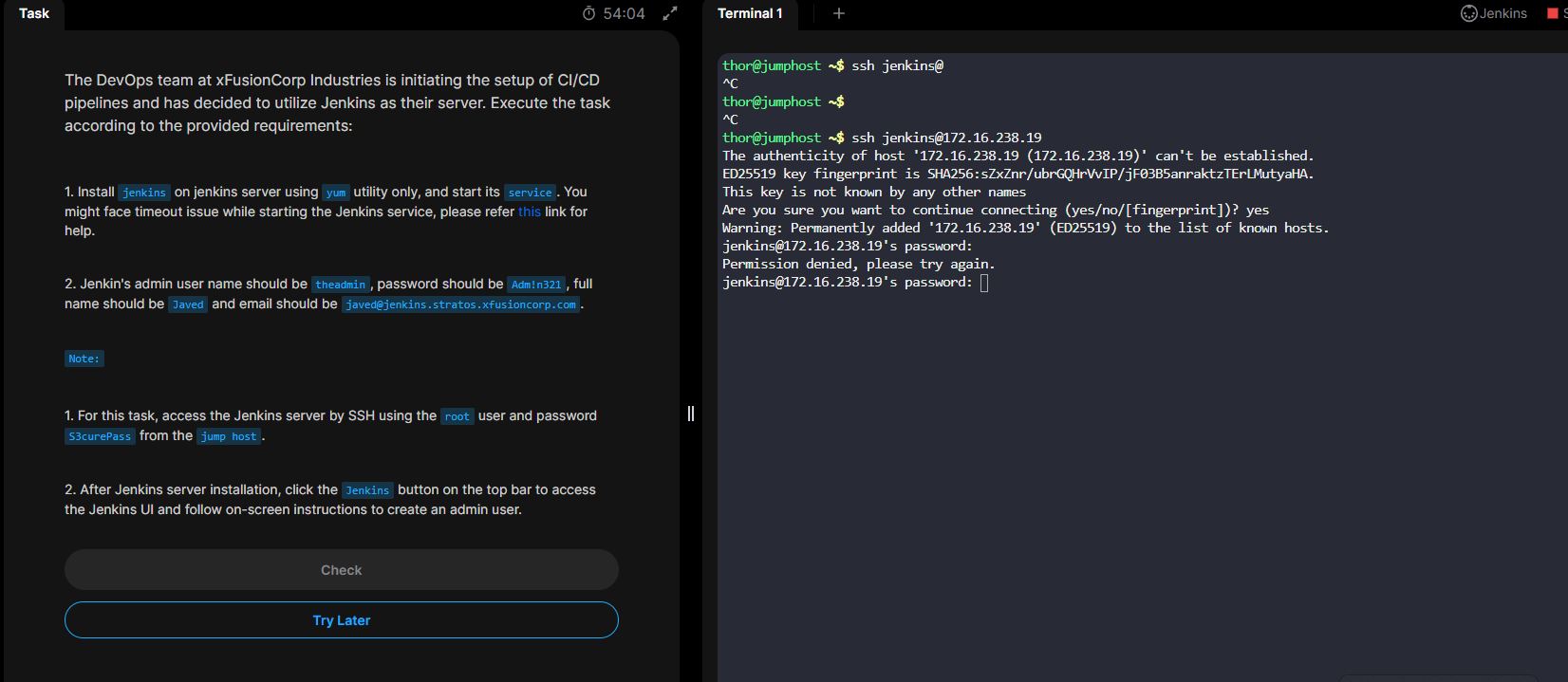Click 'This key is not known' line
1568x682 pixels.
coord(873,192)
